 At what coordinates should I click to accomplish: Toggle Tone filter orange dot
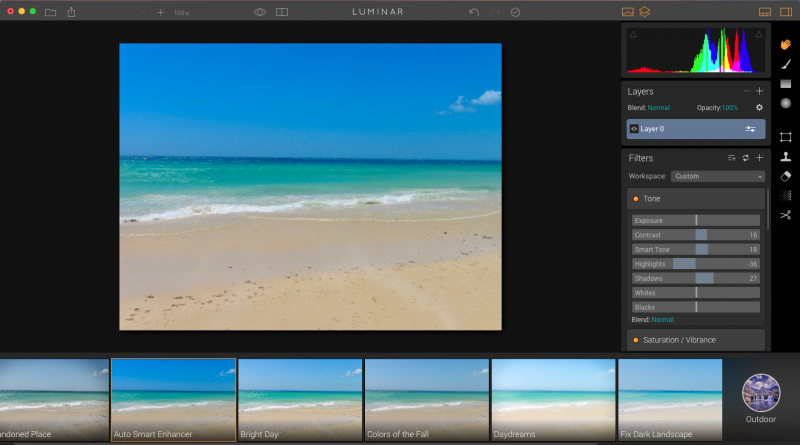[636, 199]
